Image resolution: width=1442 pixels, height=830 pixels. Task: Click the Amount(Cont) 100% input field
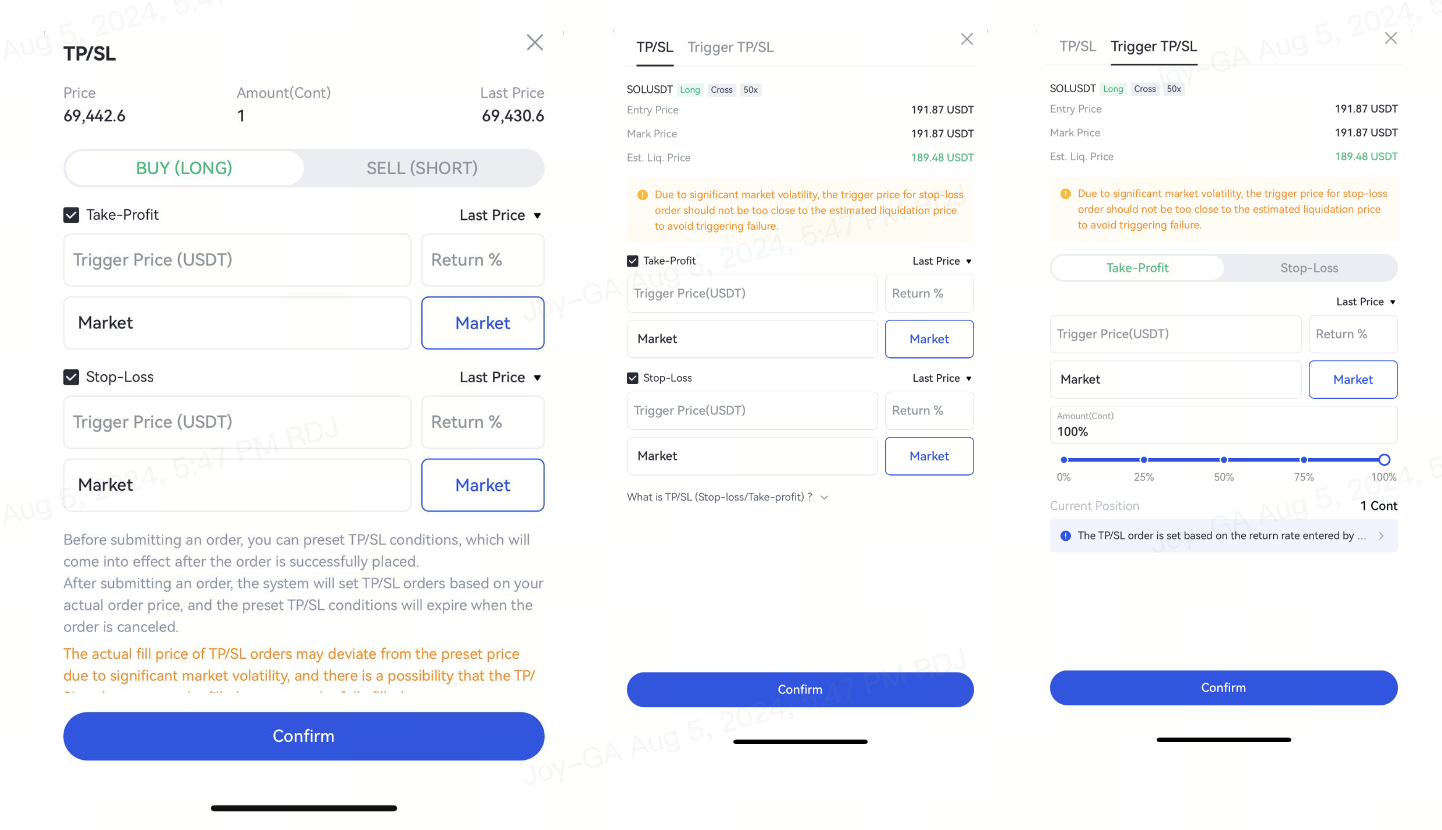pyautogui.click(x=1223, y=426)
